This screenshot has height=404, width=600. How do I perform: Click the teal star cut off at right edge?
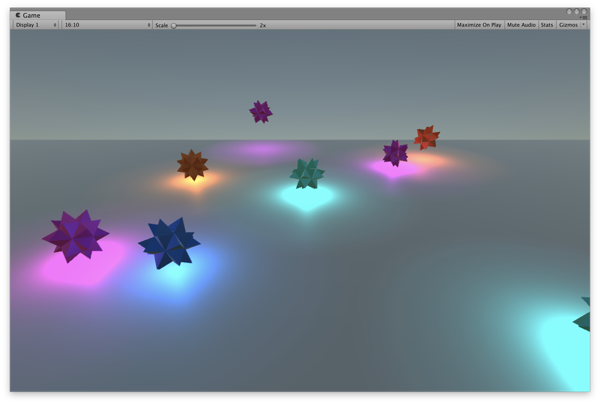coord(582,316)
